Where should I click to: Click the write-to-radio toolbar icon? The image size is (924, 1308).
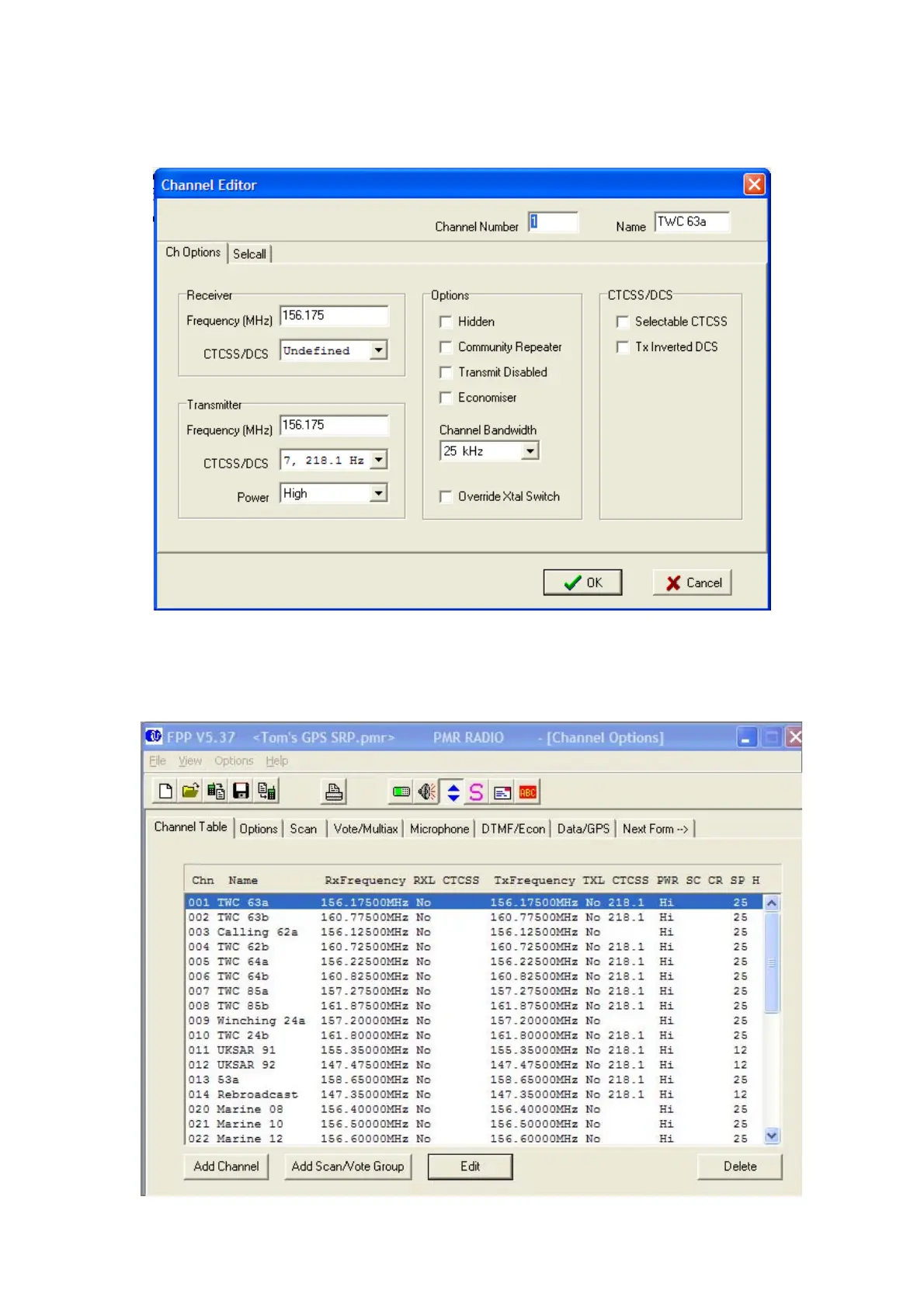tap(266, 791)
